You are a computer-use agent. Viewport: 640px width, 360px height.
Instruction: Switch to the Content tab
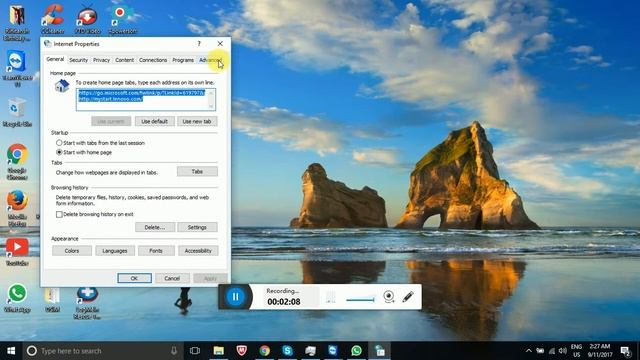[x=124, y=60]
